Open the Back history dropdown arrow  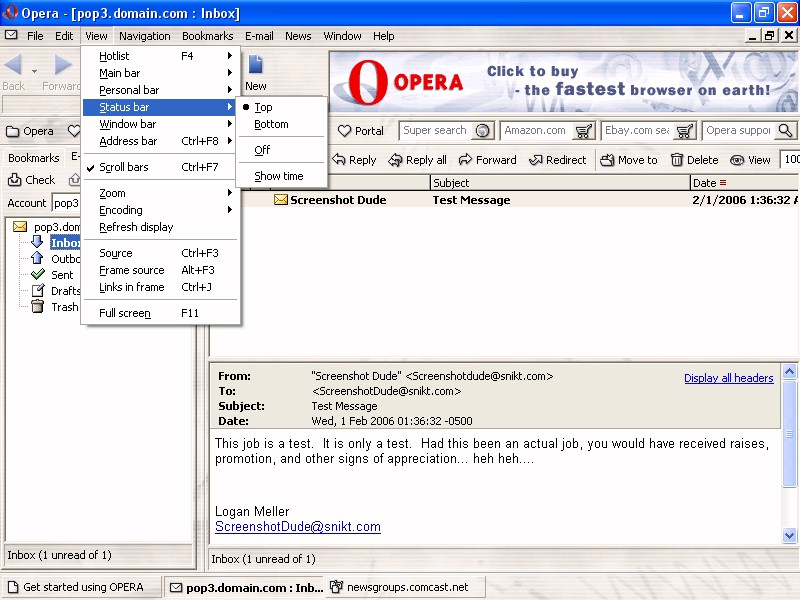click(34, 71)
